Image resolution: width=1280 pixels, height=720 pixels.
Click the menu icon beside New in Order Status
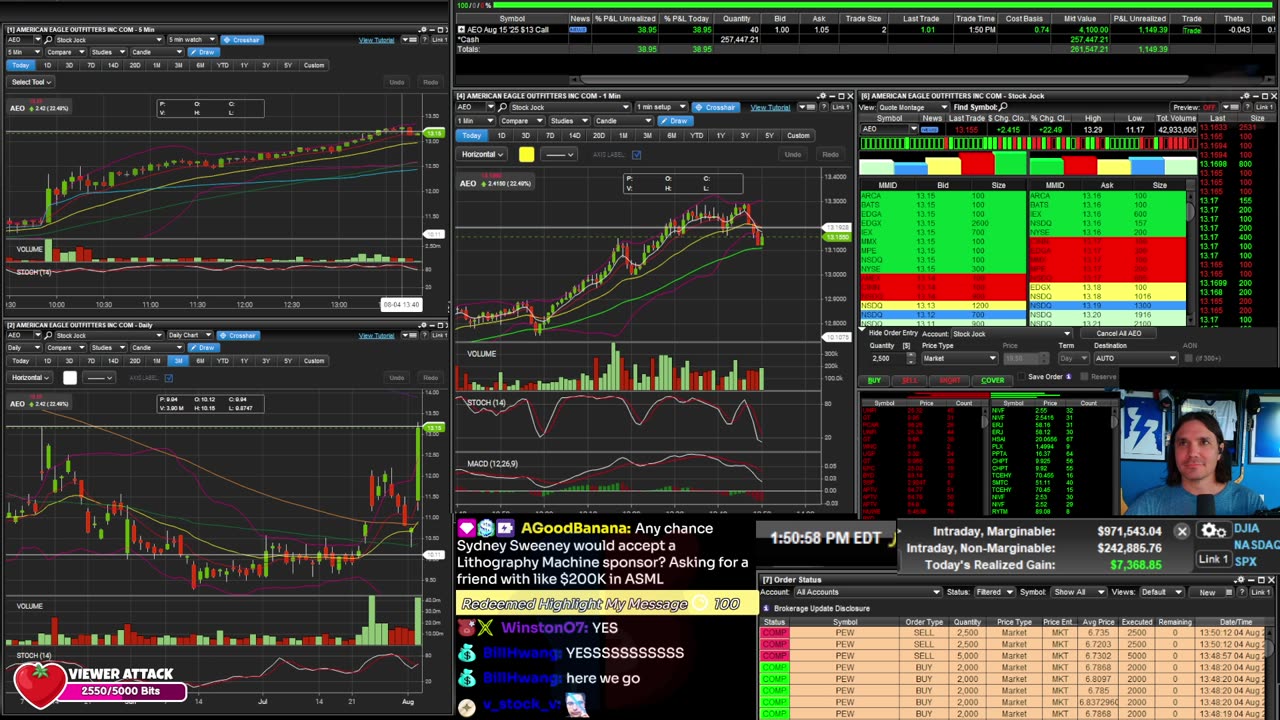pos(1227,592)
